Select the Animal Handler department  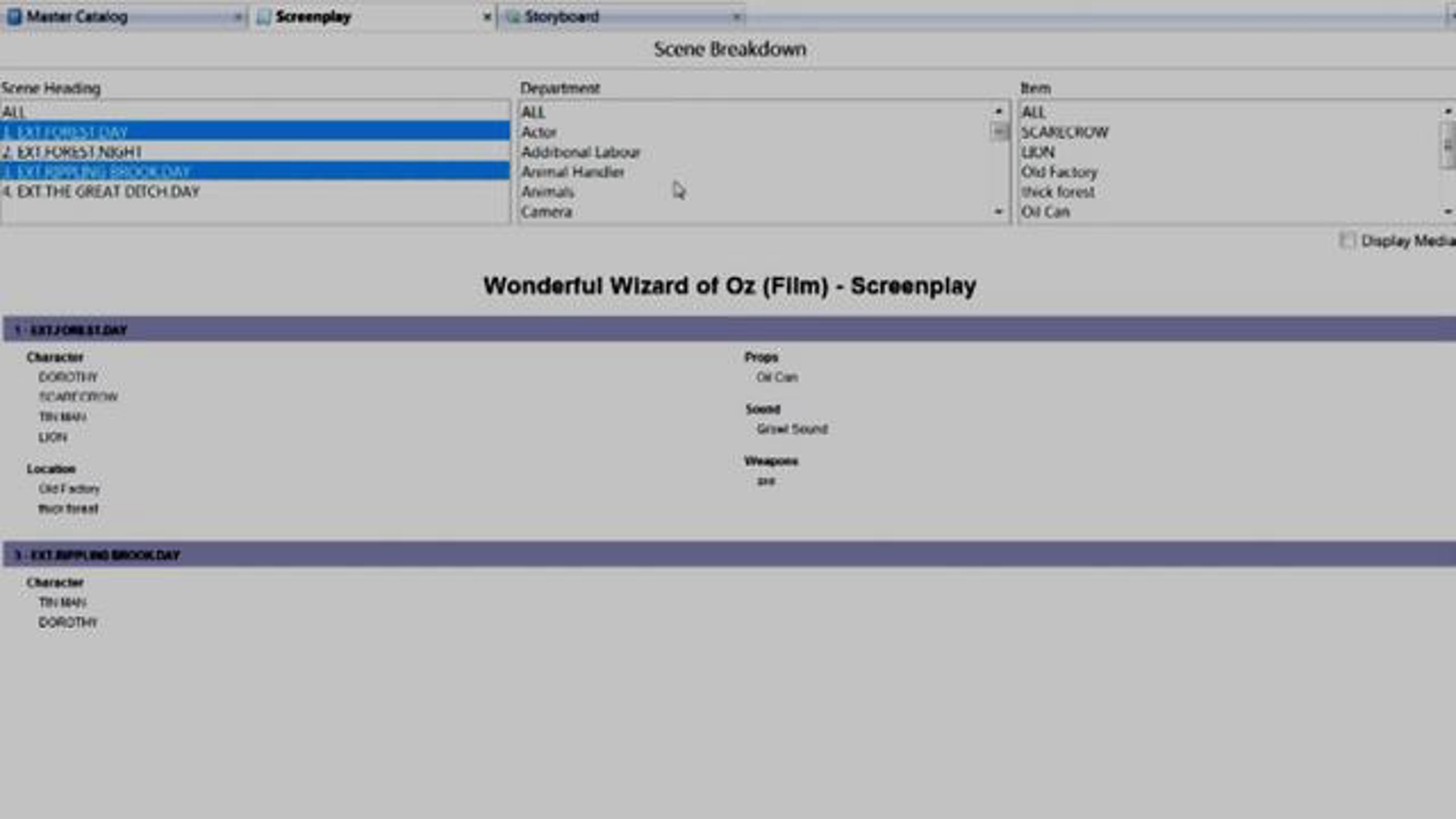coord(755,172)
